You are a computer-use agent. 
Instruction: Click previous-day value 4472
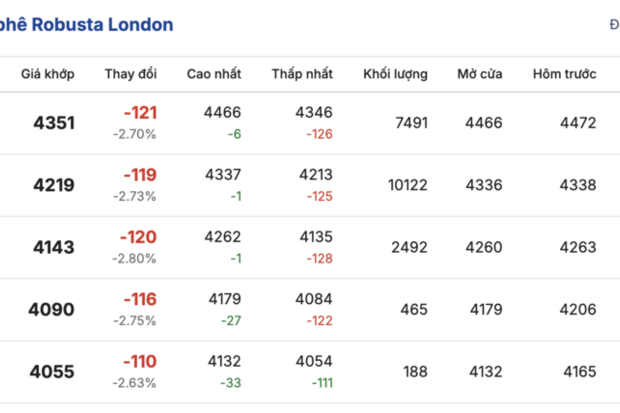tap(578, 123)
